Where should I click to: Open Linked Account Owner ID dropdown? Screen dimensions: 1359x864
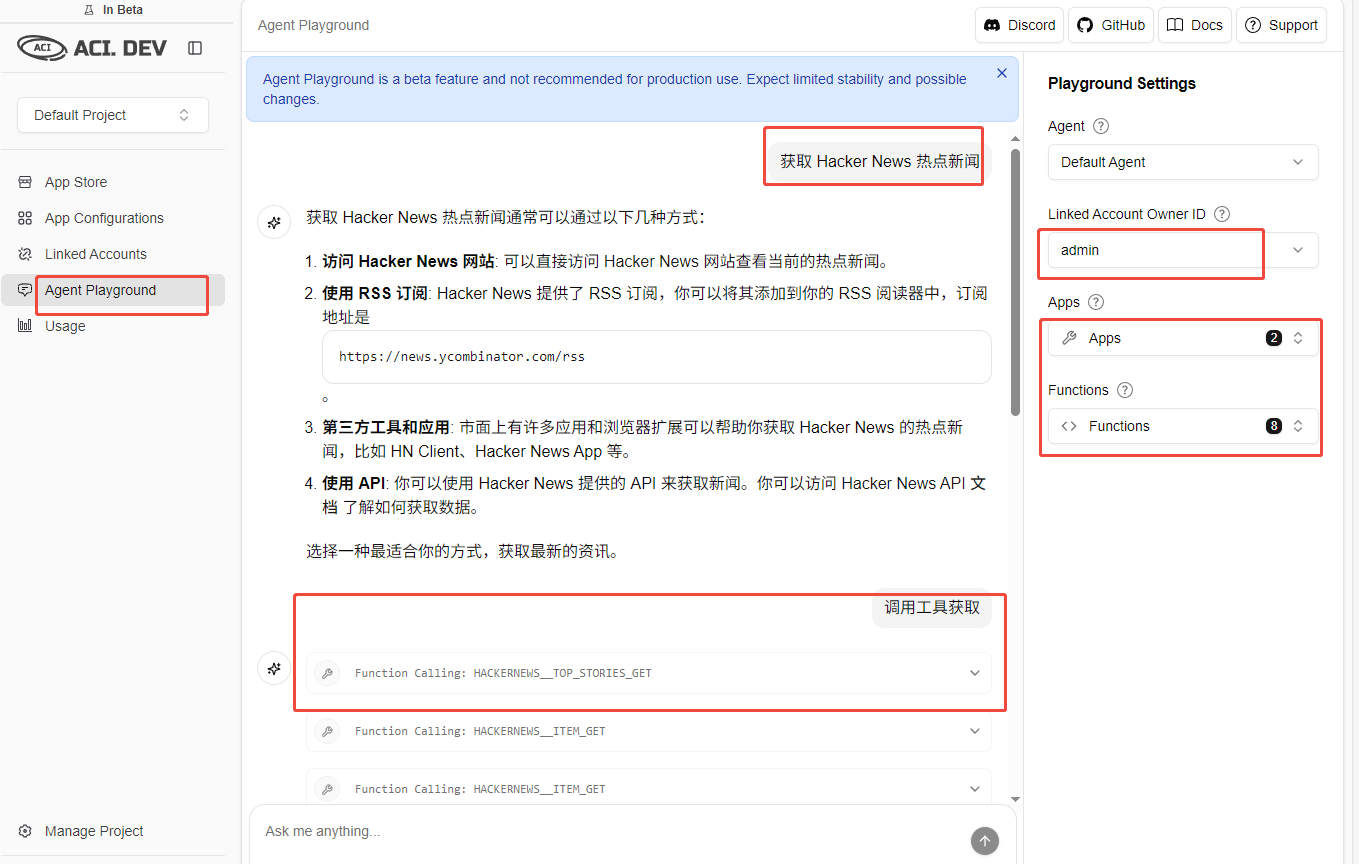point(1183,250)
